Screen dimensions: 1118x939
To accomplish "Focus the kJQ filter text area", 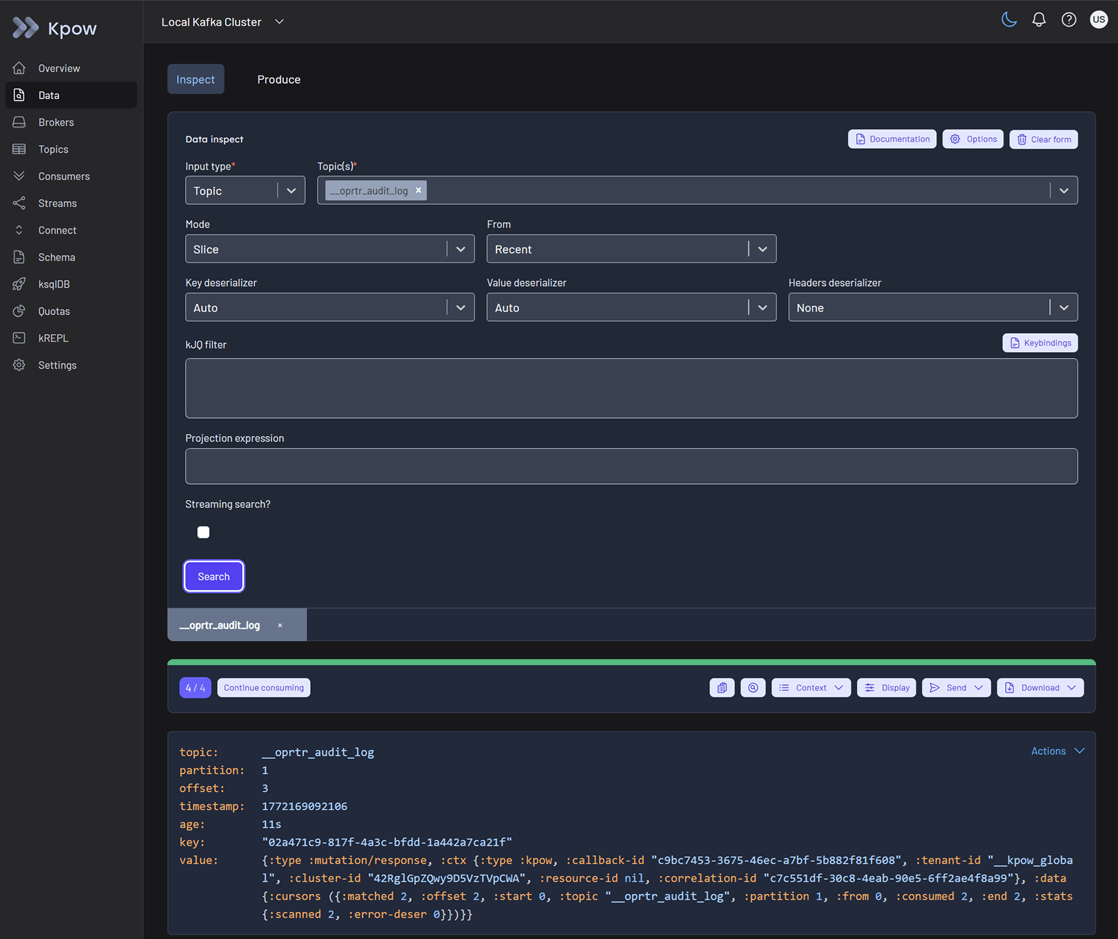I will point(631,389).
